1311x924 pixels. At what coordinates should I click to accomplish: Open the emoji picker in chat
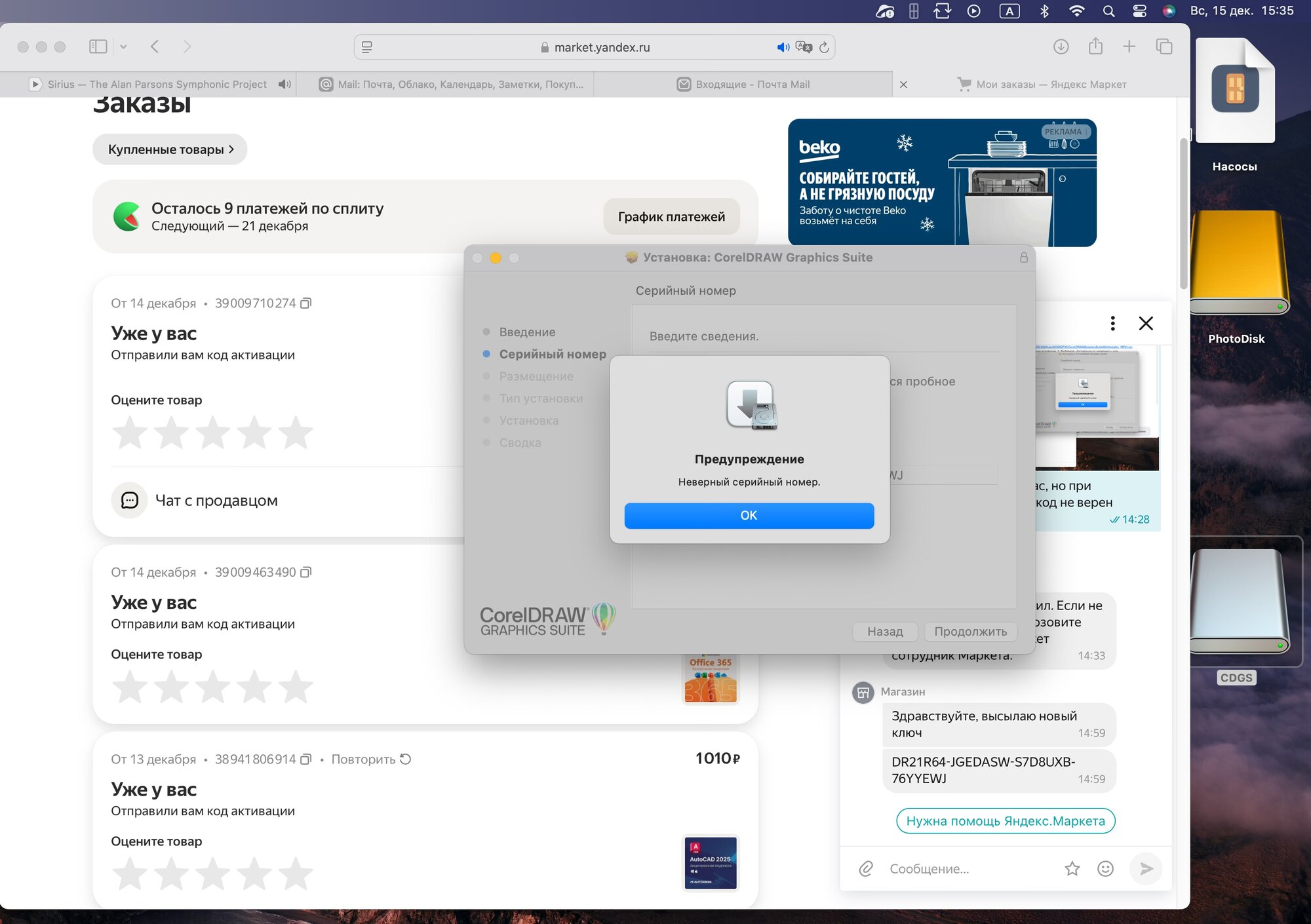point(1106,869)
